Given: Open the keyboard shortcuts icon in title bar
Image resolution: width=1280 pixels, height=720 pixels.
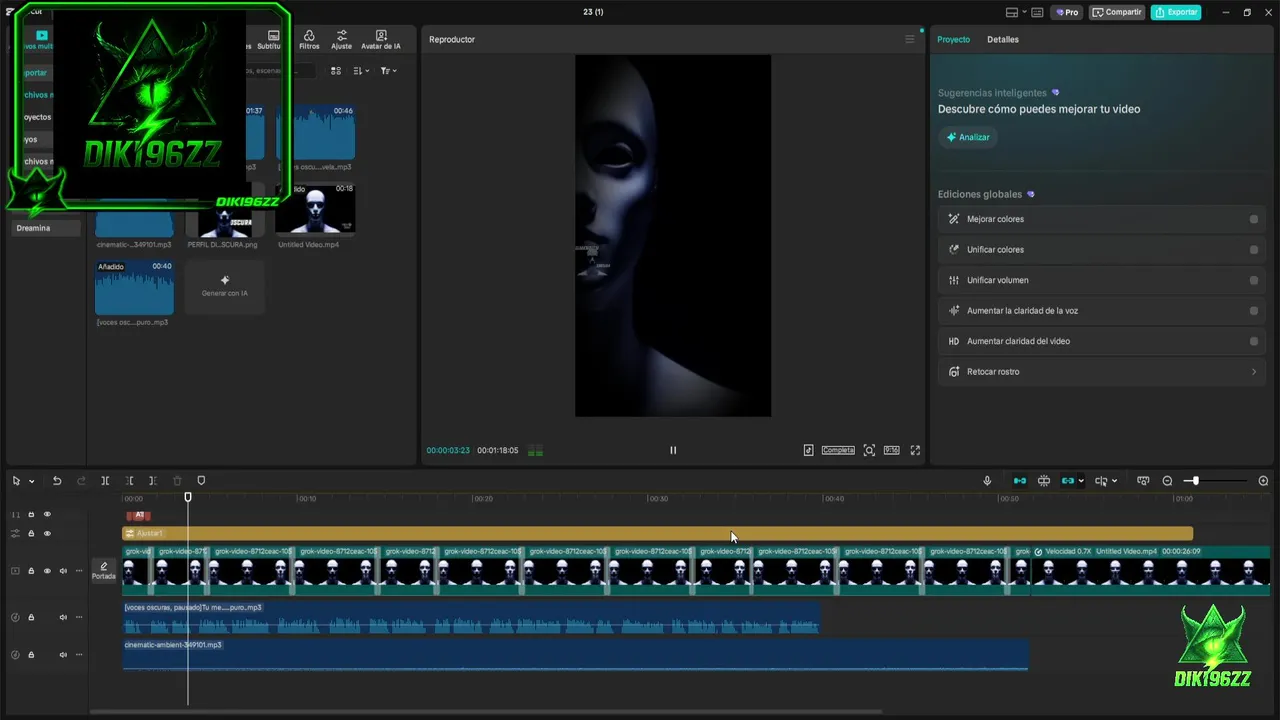Looking at the screenshot, I should (x=1038, y=12).
